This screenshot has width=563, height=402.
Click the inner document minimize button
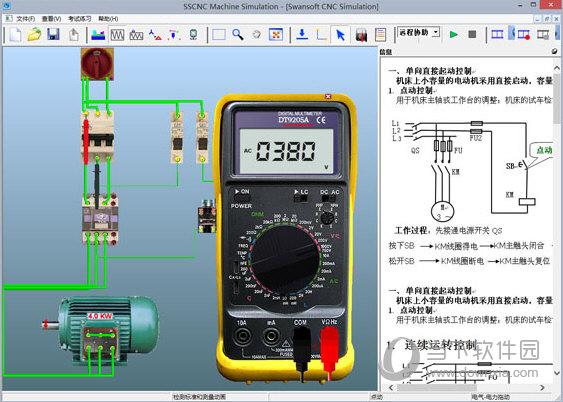[x=537, y=19]
